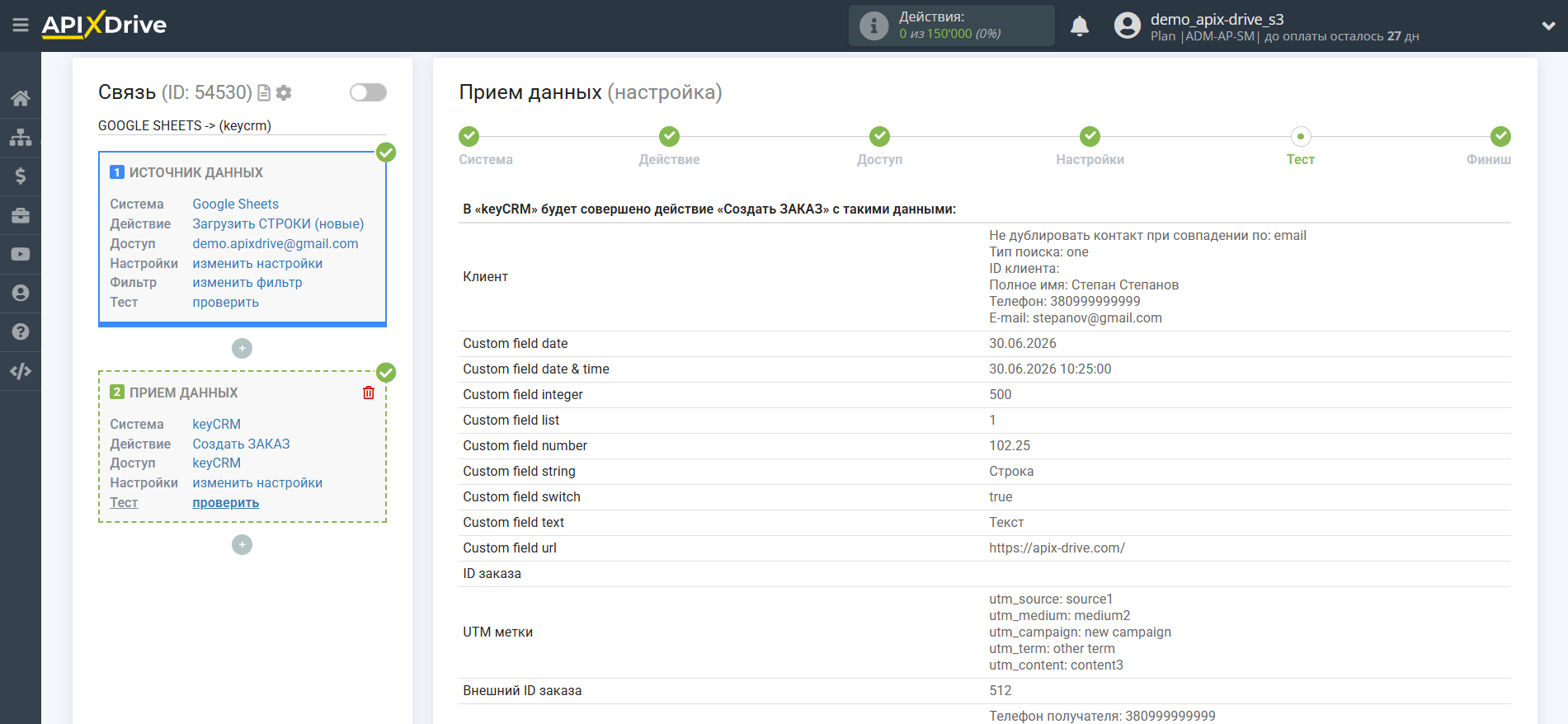Open connection settings gear icon
The image size is (1568, 724).
point(284,93)
